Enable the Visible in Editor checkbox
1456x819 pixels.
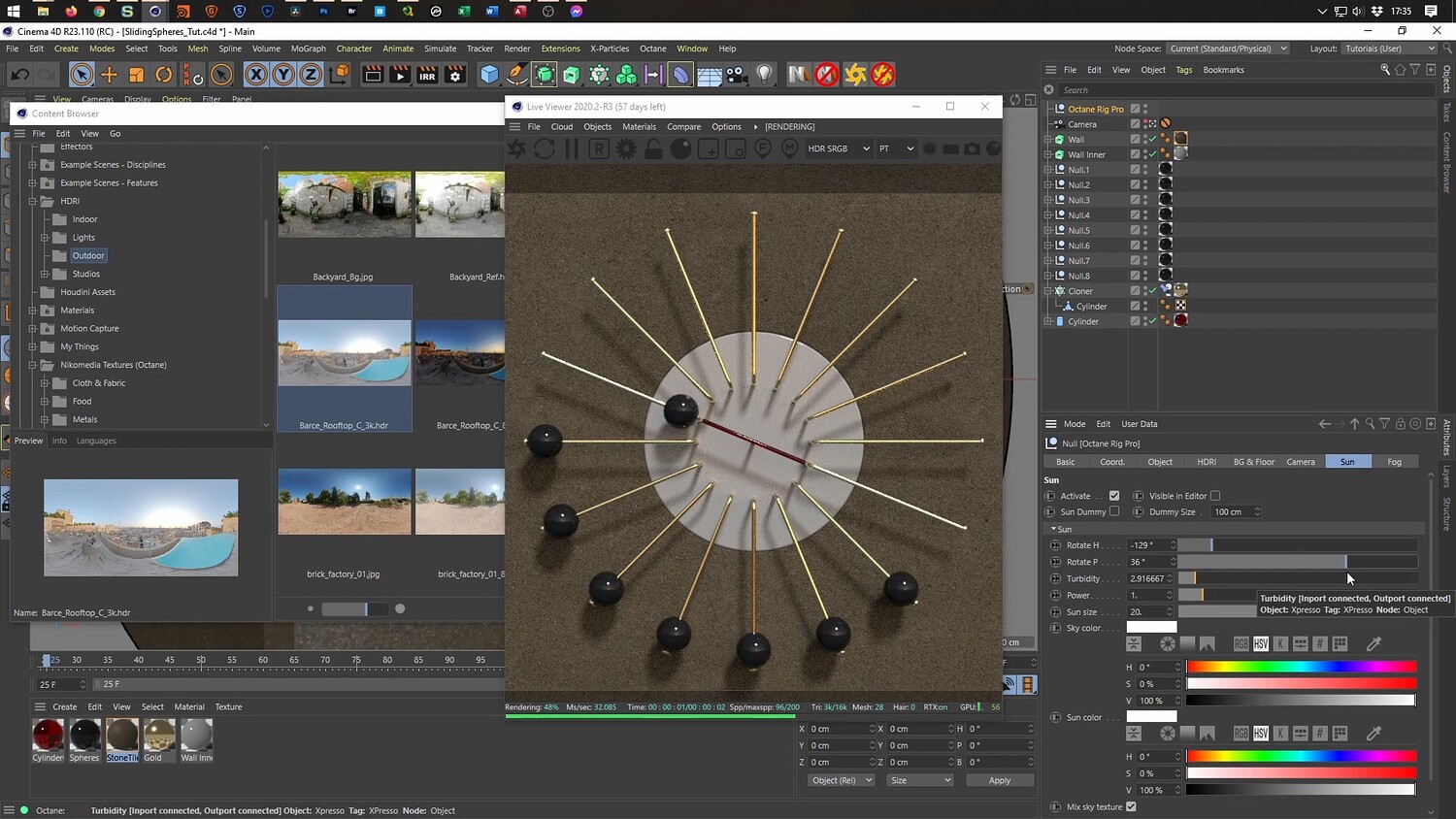pyautogui.click(x=1215, y=496)
